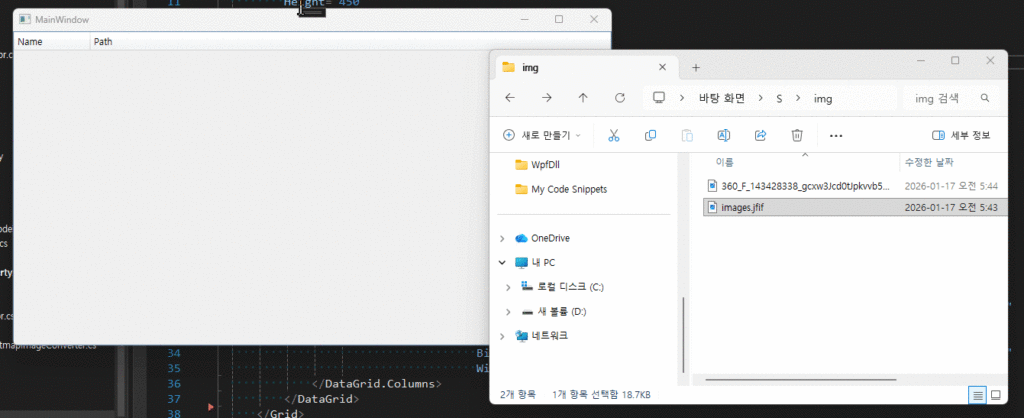The image size is (1024, 418).
Task: Click the Rename icon in Explorer toolbar
Action: 723,135
